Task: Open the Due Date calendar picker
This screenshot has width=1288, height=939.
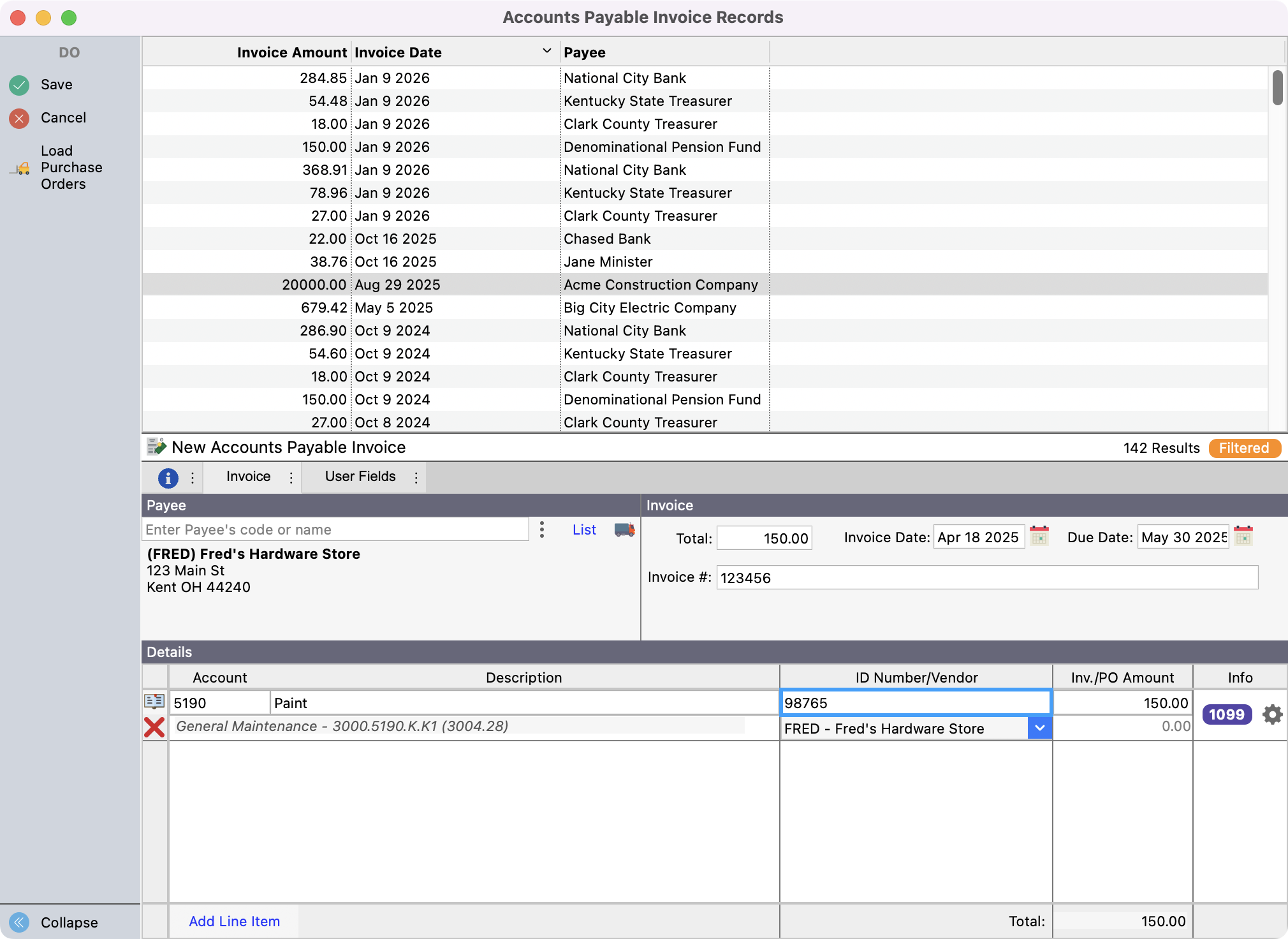Action: point(1243,536)
